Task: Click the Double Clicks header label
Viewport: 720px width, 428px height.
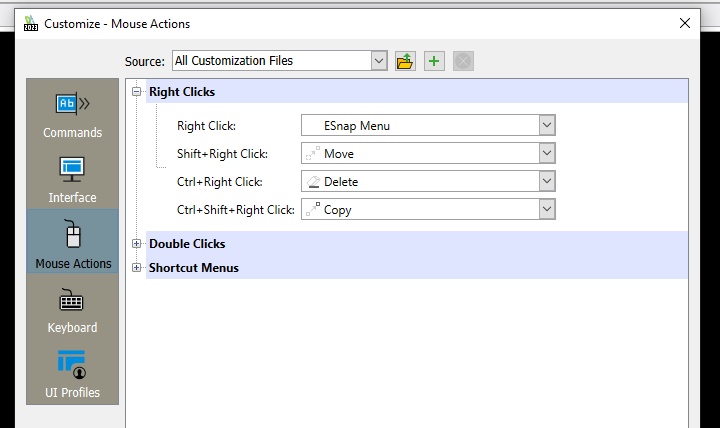Action: tap(187, 244)
